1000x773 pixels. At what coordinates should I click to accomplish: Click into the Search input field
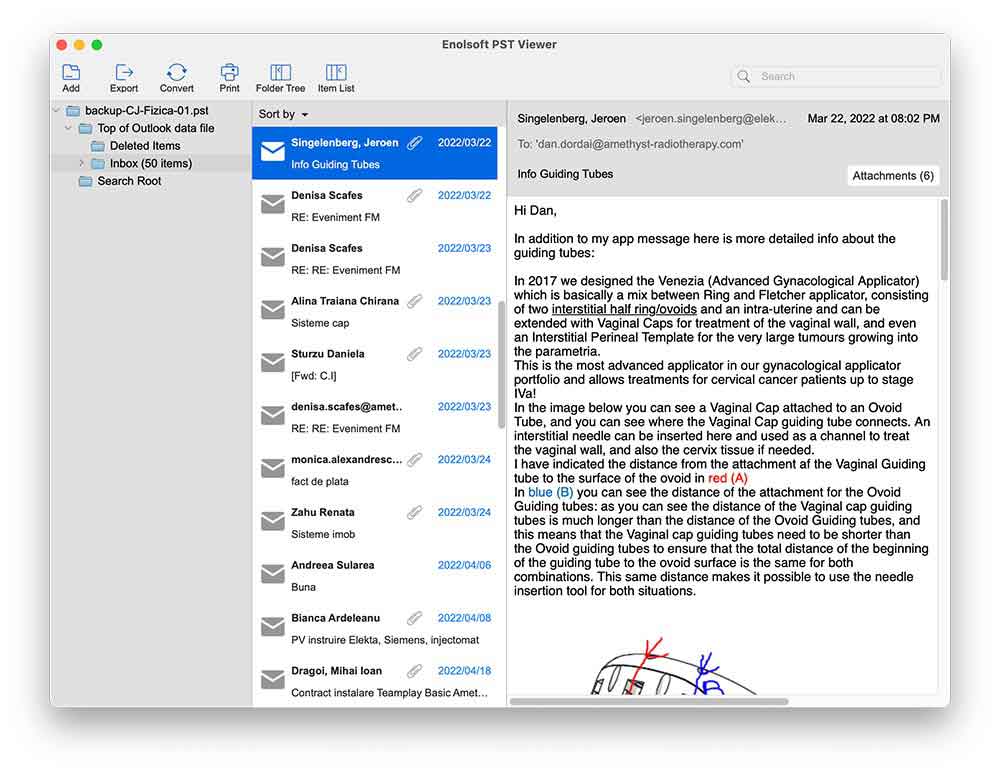[x=845, y=76]
